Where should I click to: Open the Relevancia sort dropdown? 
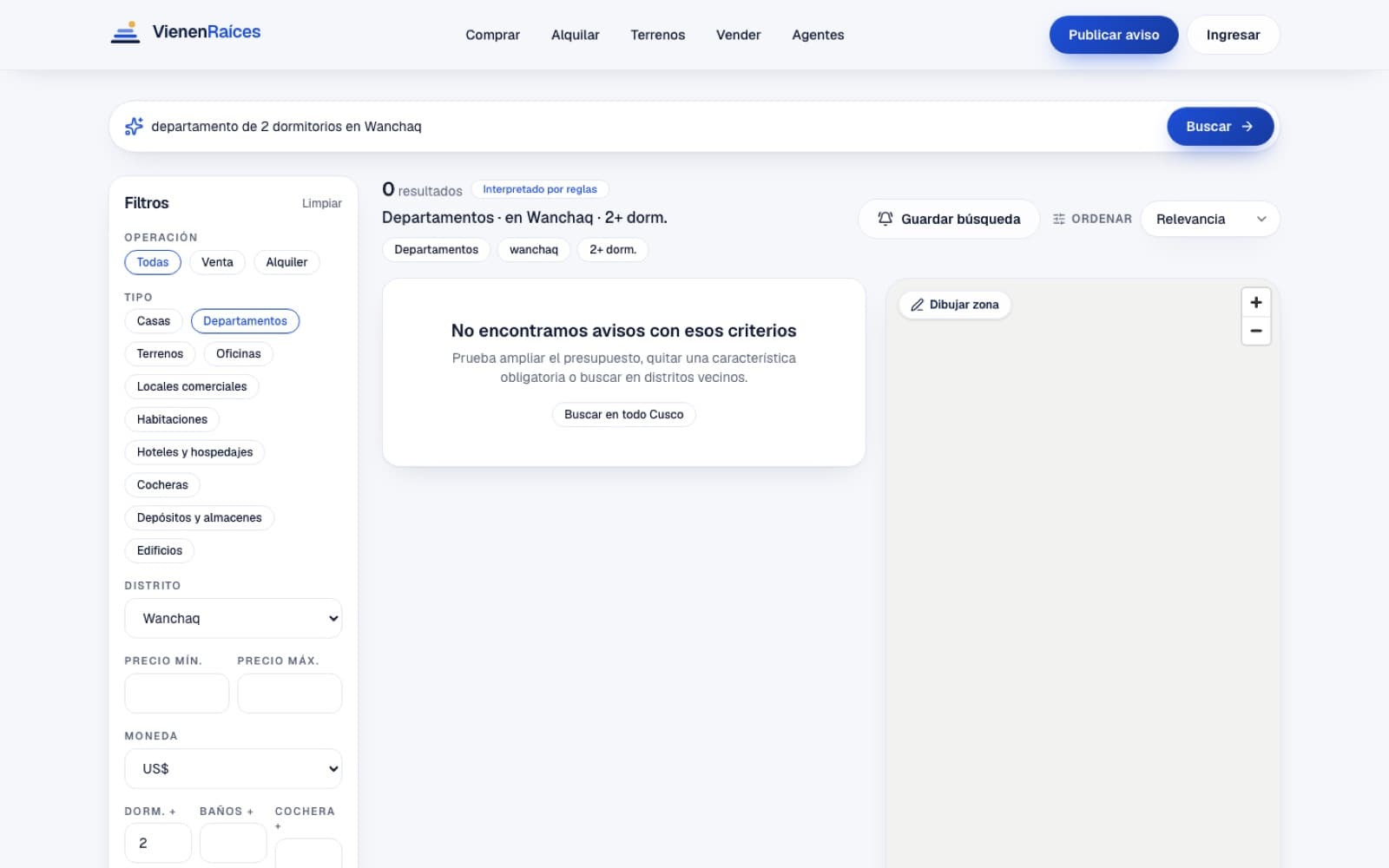pos(1210,219)
